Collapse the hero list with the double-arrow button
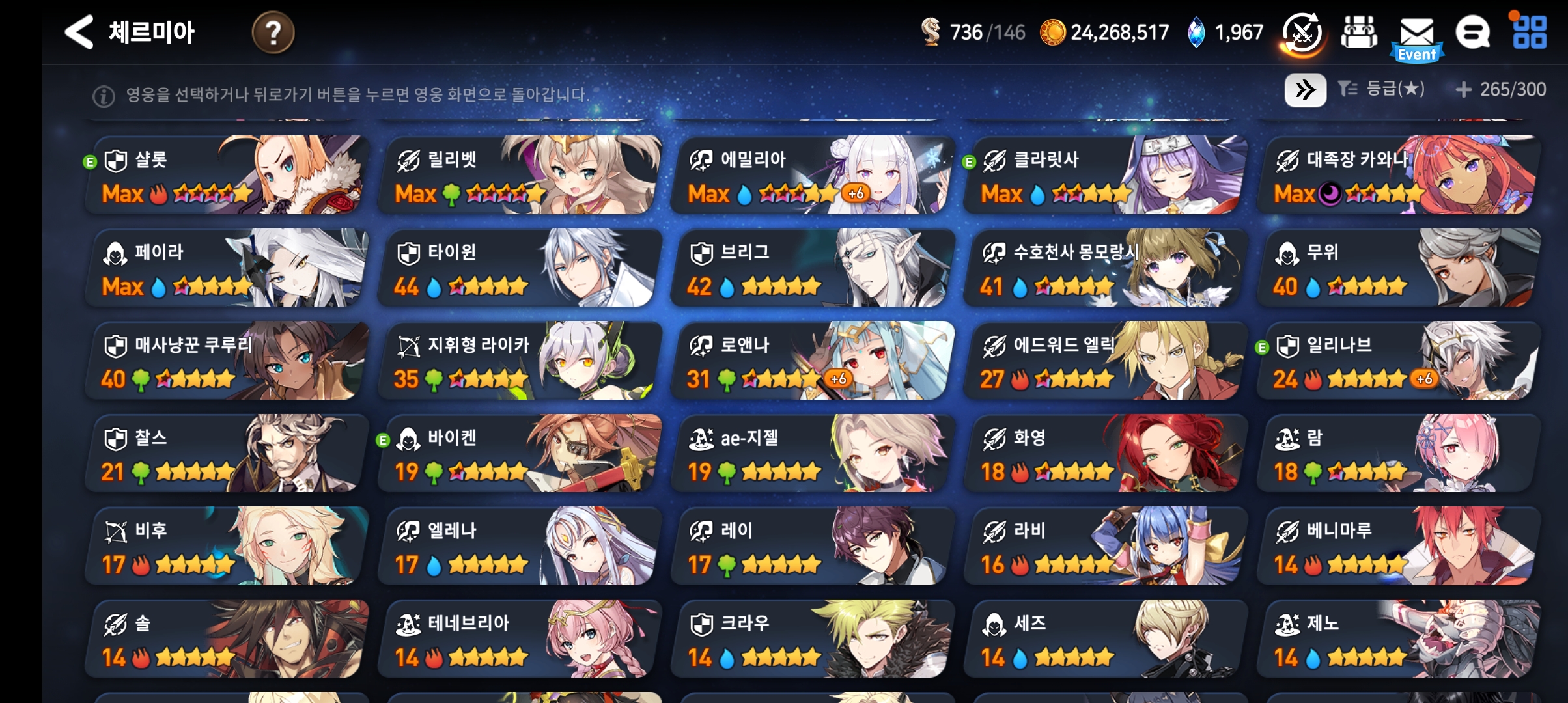The width and height of the screenshot is (1568, 703). 1305,90
